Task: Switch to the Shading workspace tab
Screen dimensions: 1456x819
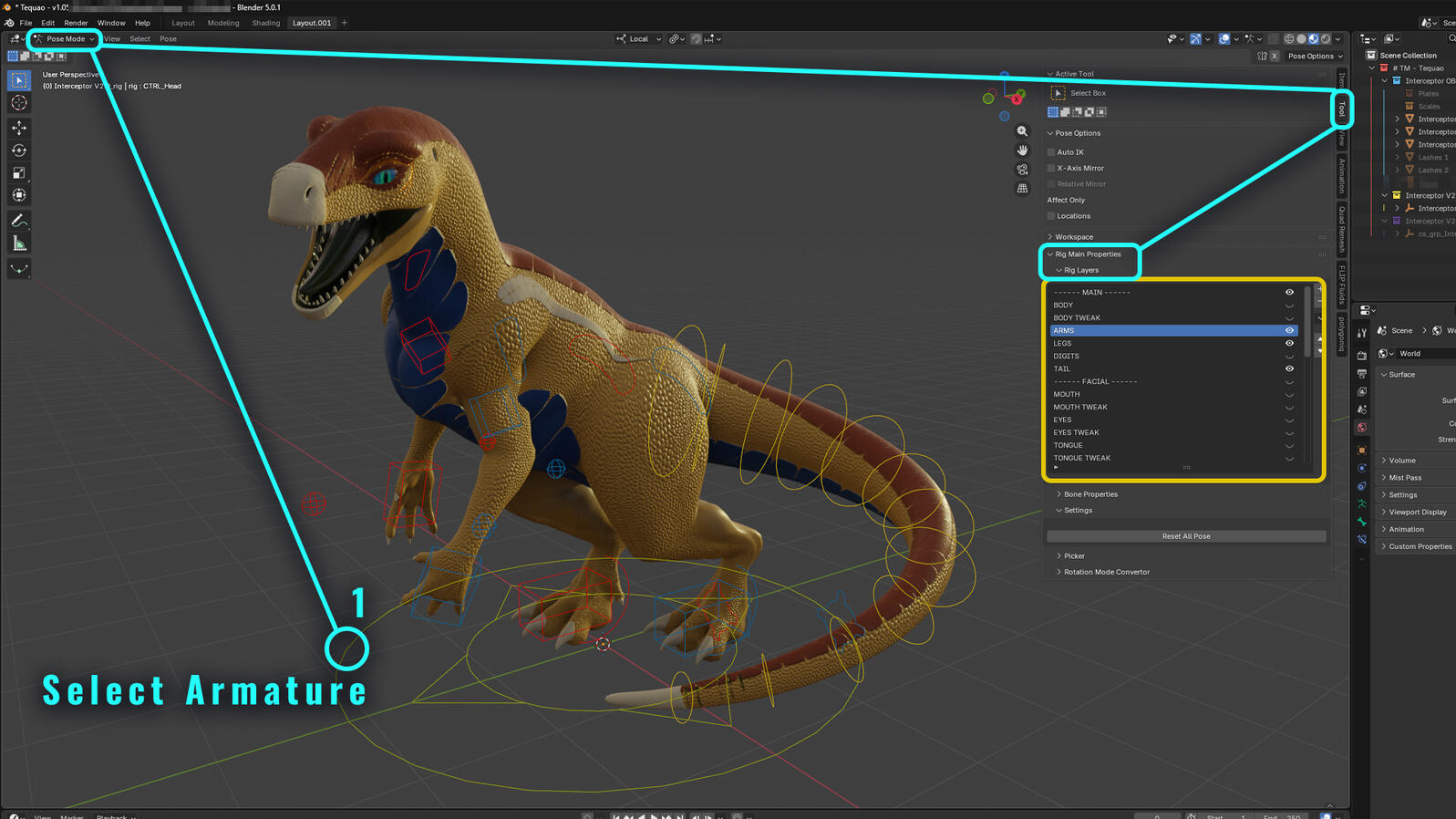Action: tap(265, 23)
